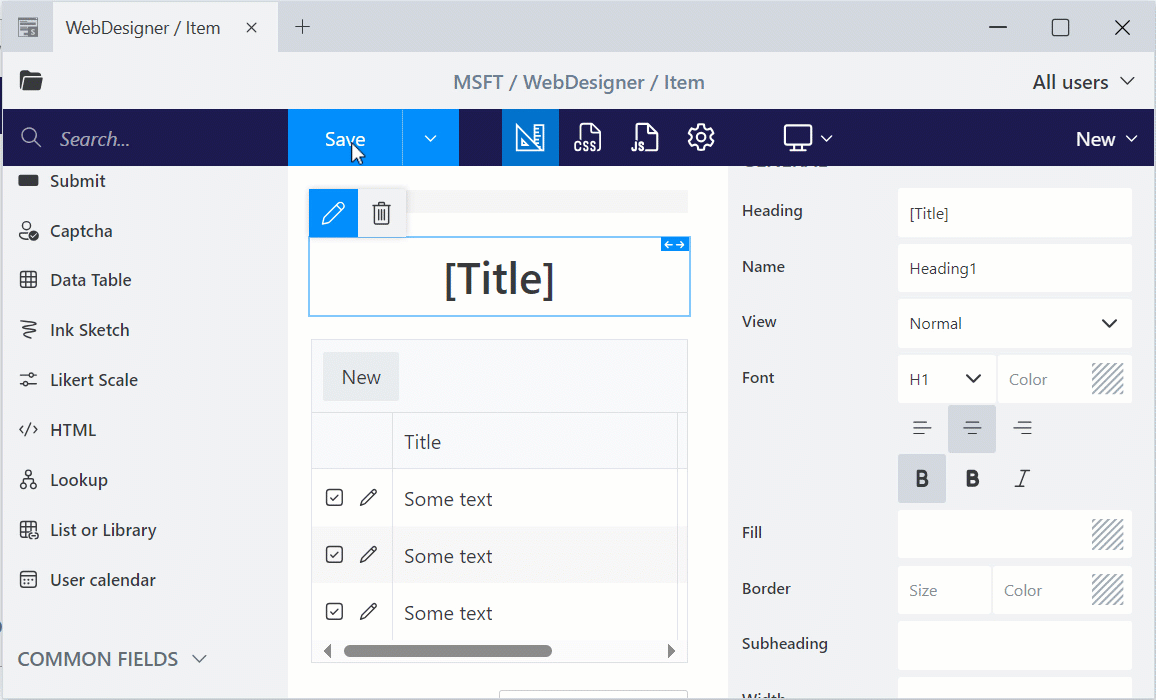Viewport: 1156px width, 700px height.
Task: Open the JS editor icon
Action: tap(644, 138)
